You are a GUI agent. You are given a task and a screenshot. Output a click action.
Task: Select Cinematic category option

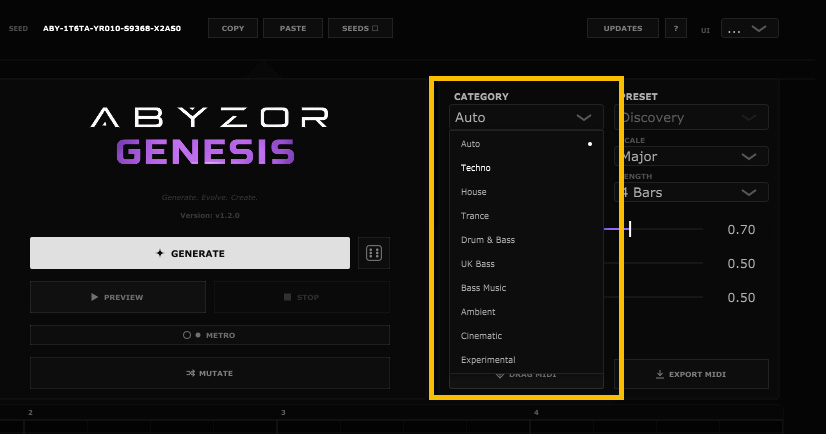tap(526, 336)
